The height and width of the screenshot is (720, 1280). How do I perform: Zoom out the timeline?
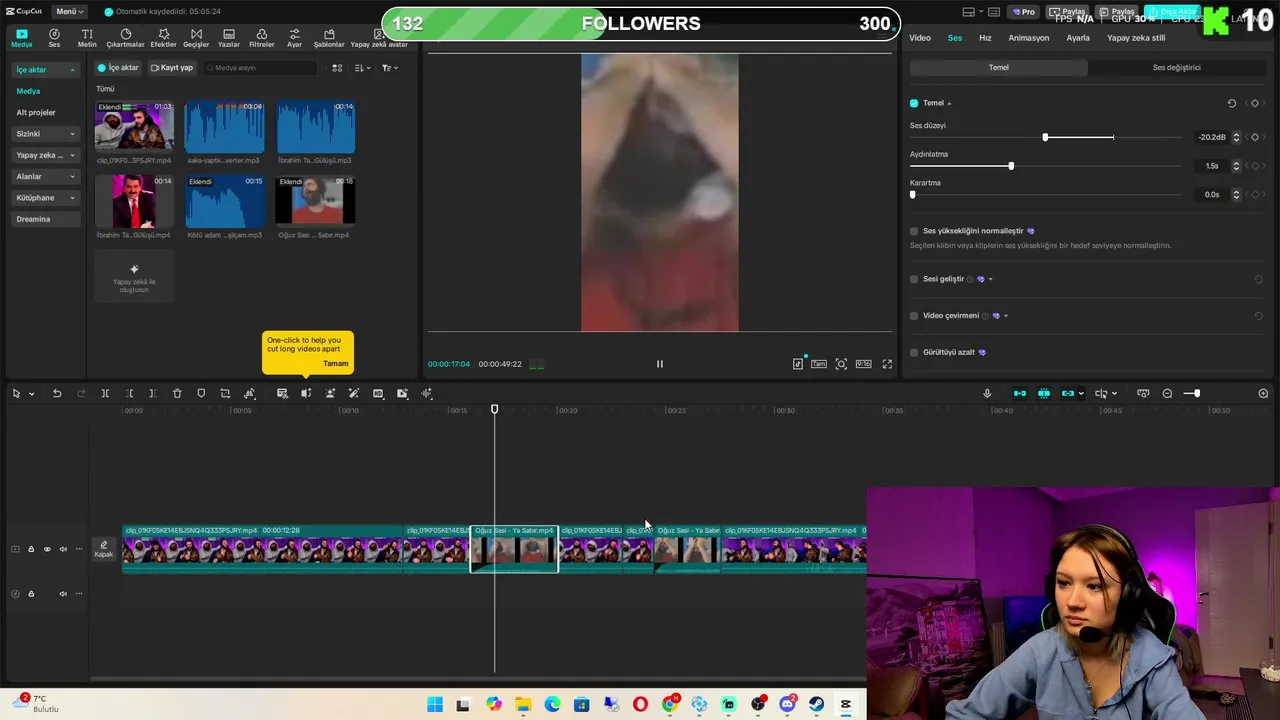pos(1167,393)
